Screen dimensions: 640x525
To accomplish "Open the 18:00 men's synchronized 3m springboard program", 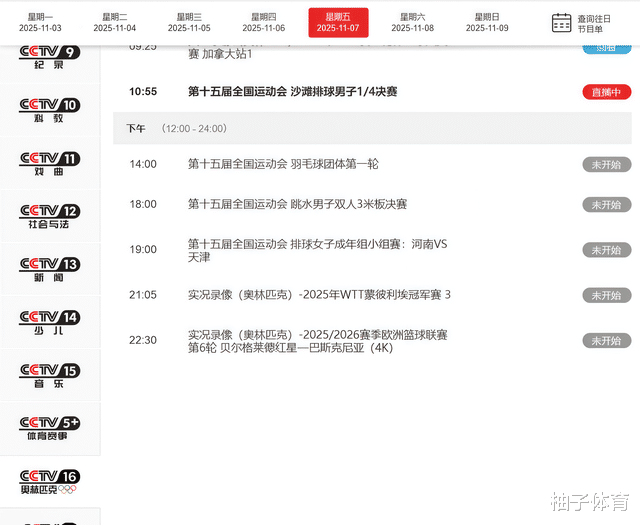I will [297, 204].
